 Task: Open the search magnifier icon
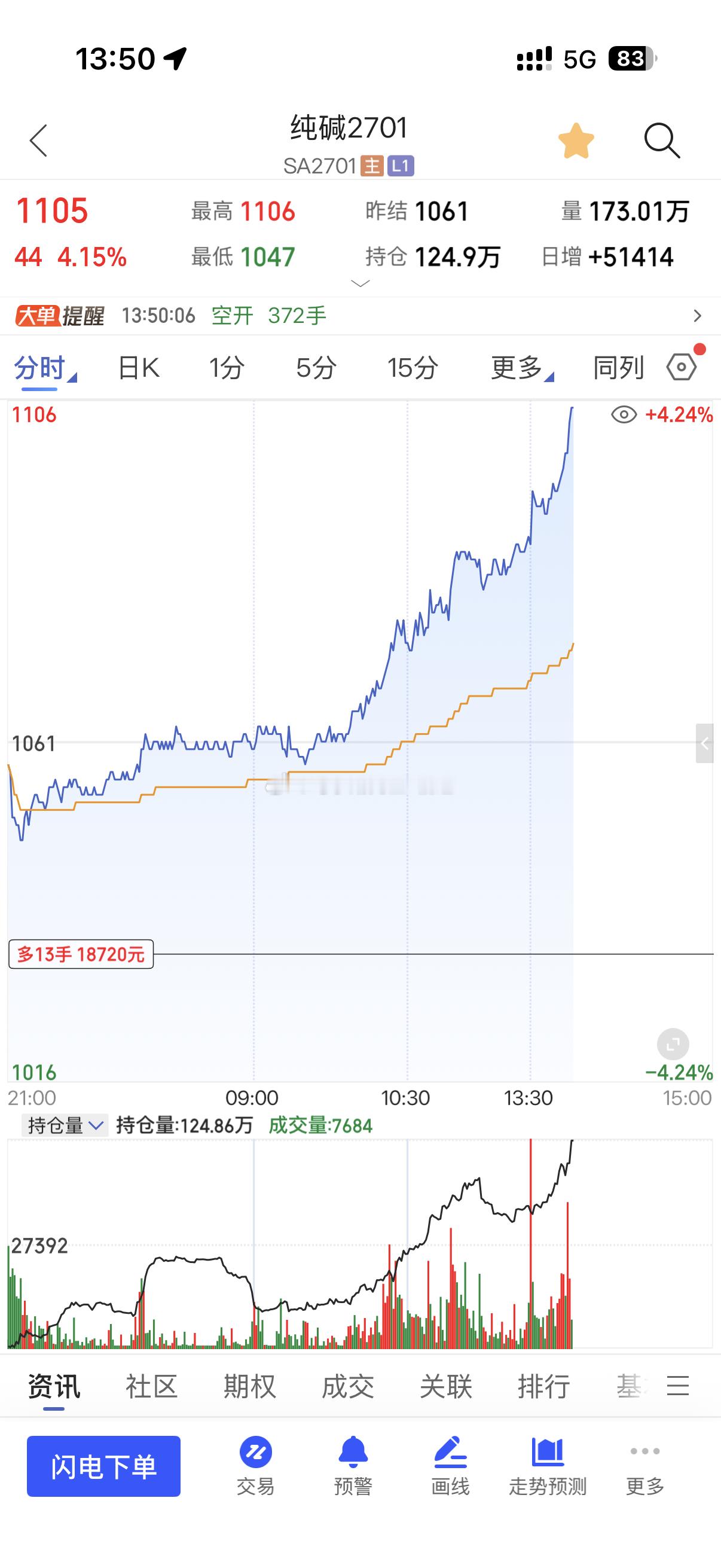coord(661,141)
